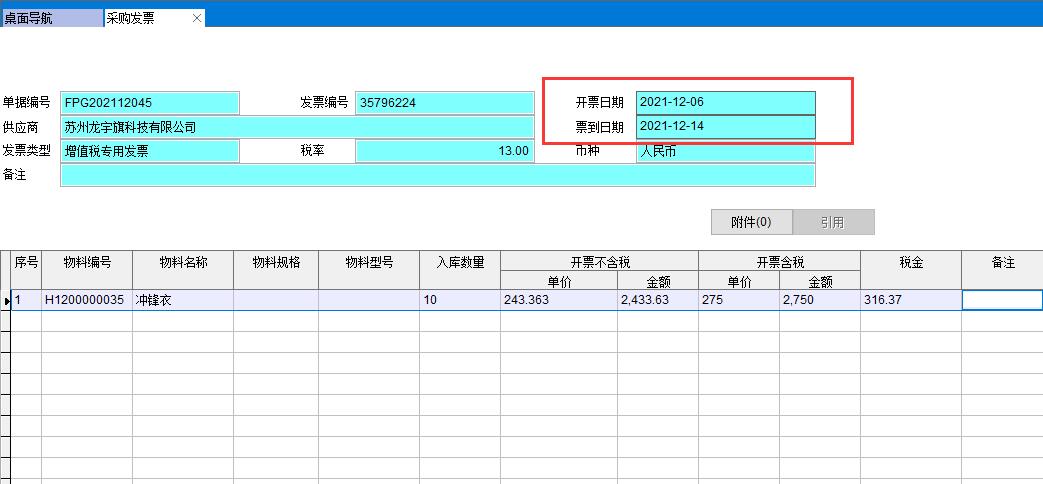Image resolution: width=1043 pixels, height=484 pixels.
Task: Click the 引用 button
Action: click(833, 222)
